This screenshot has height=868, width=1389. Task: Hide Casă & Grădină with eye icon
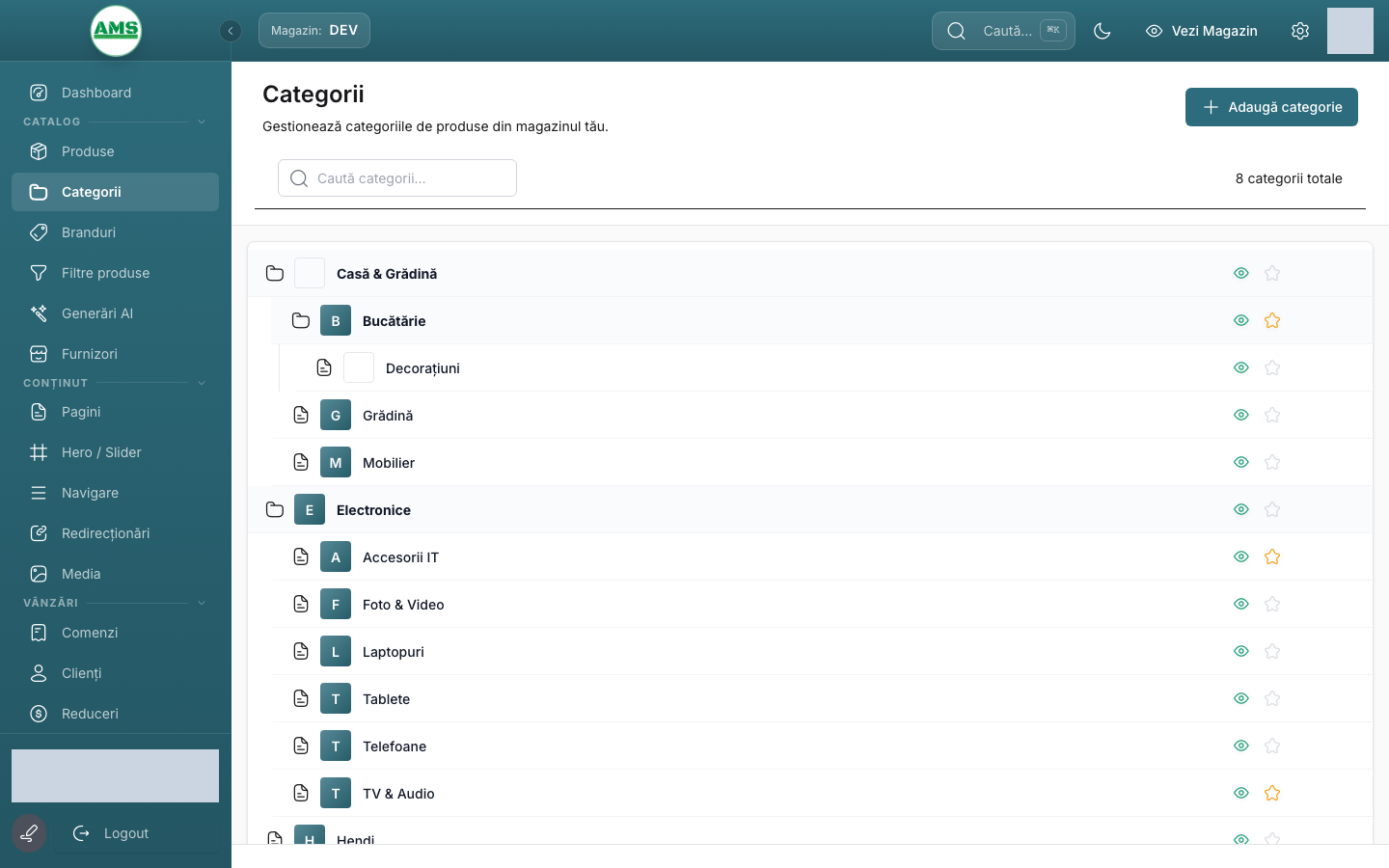(1241, 274)
